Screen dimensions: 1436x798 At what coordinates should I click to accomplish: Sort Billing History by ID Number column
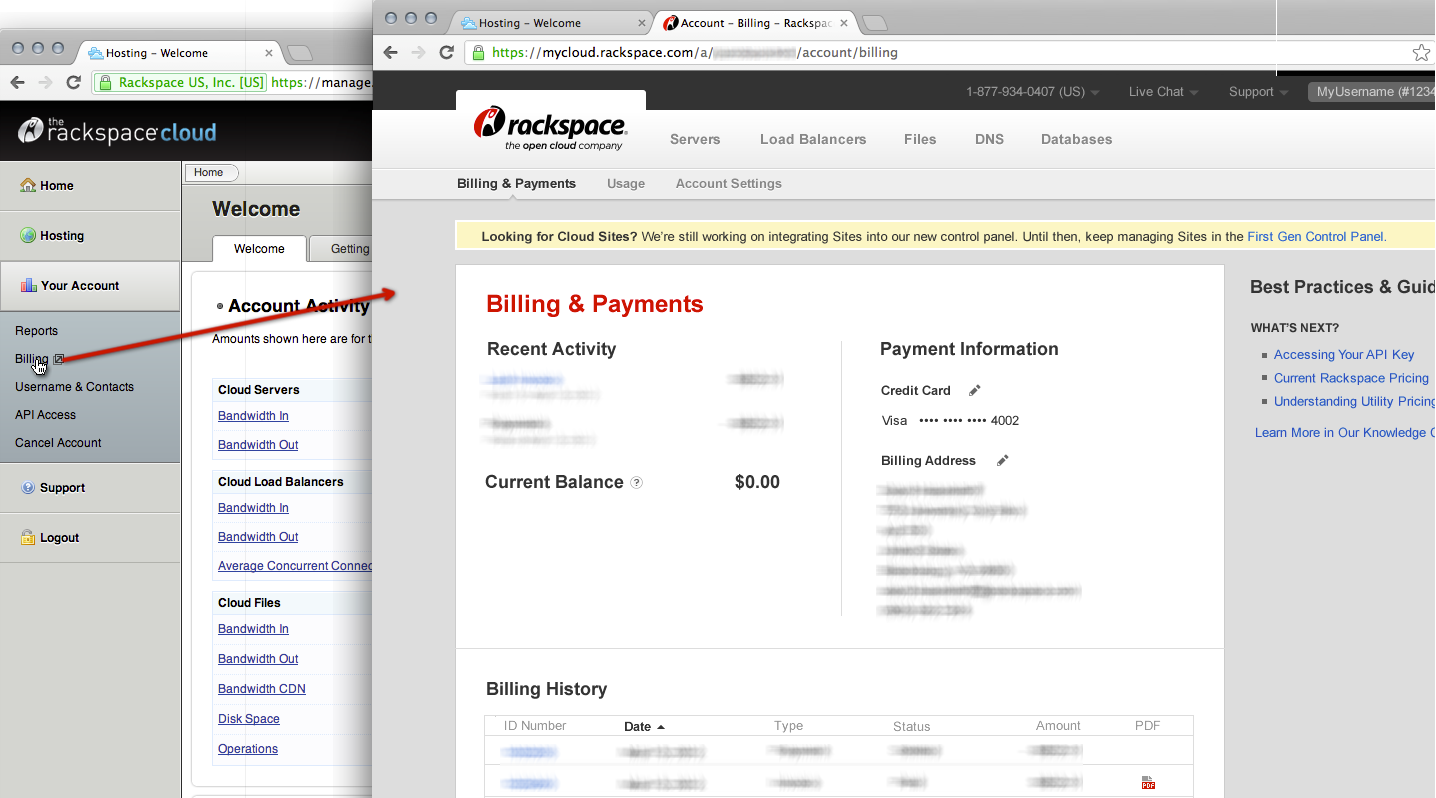535,726
